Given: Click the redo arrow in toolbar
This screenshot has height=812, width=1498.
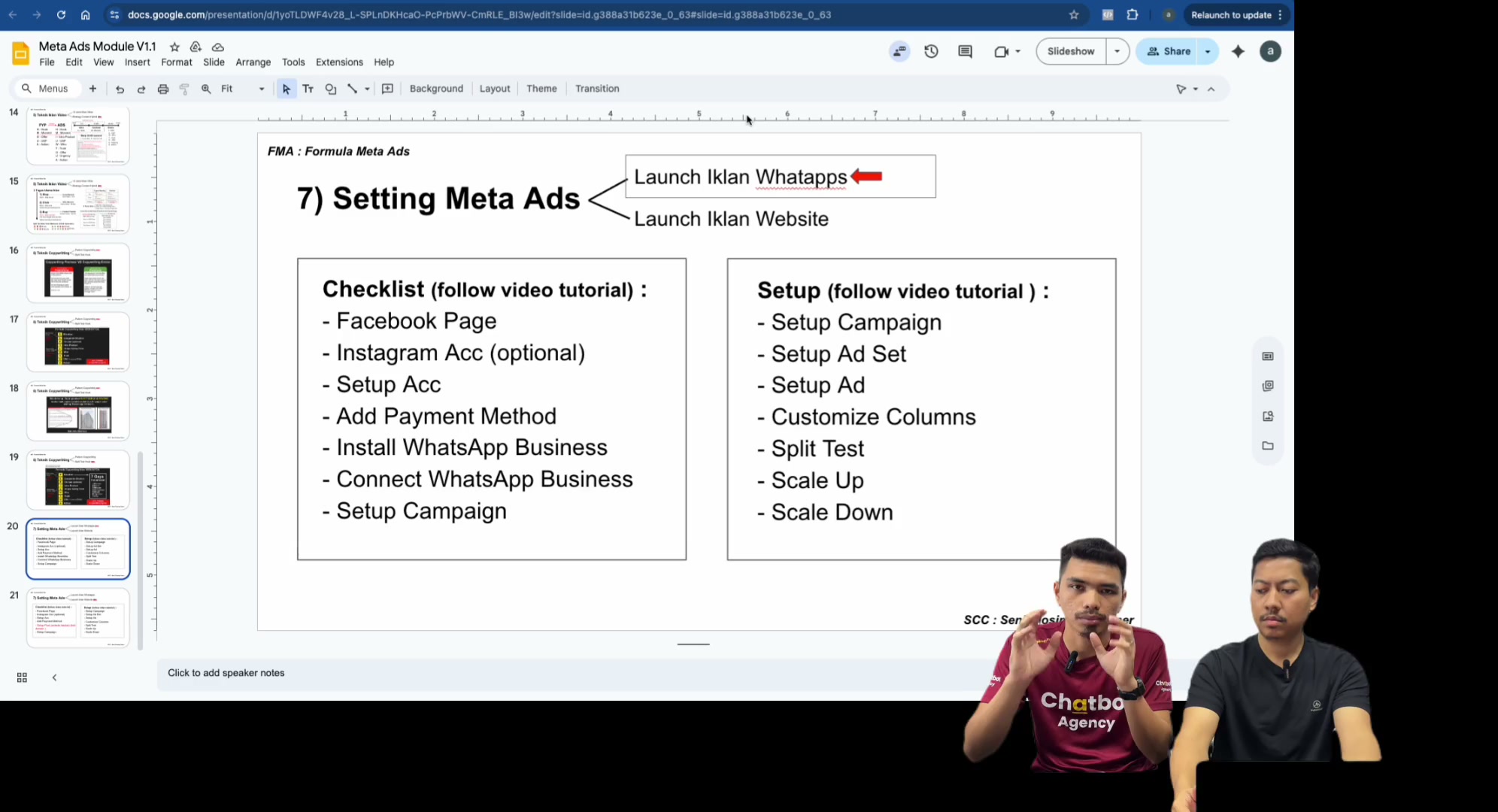Looking at the screenshot, I should 141,89.
